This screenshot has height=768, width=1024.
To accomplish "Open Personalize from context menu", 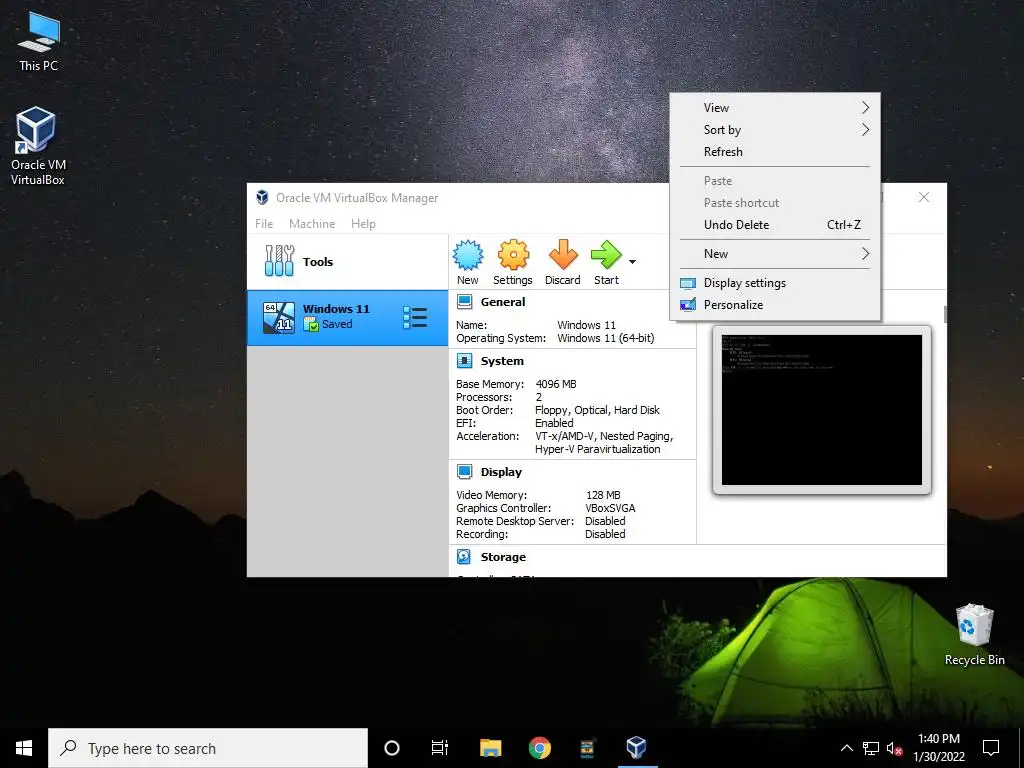I will (775, 304).
